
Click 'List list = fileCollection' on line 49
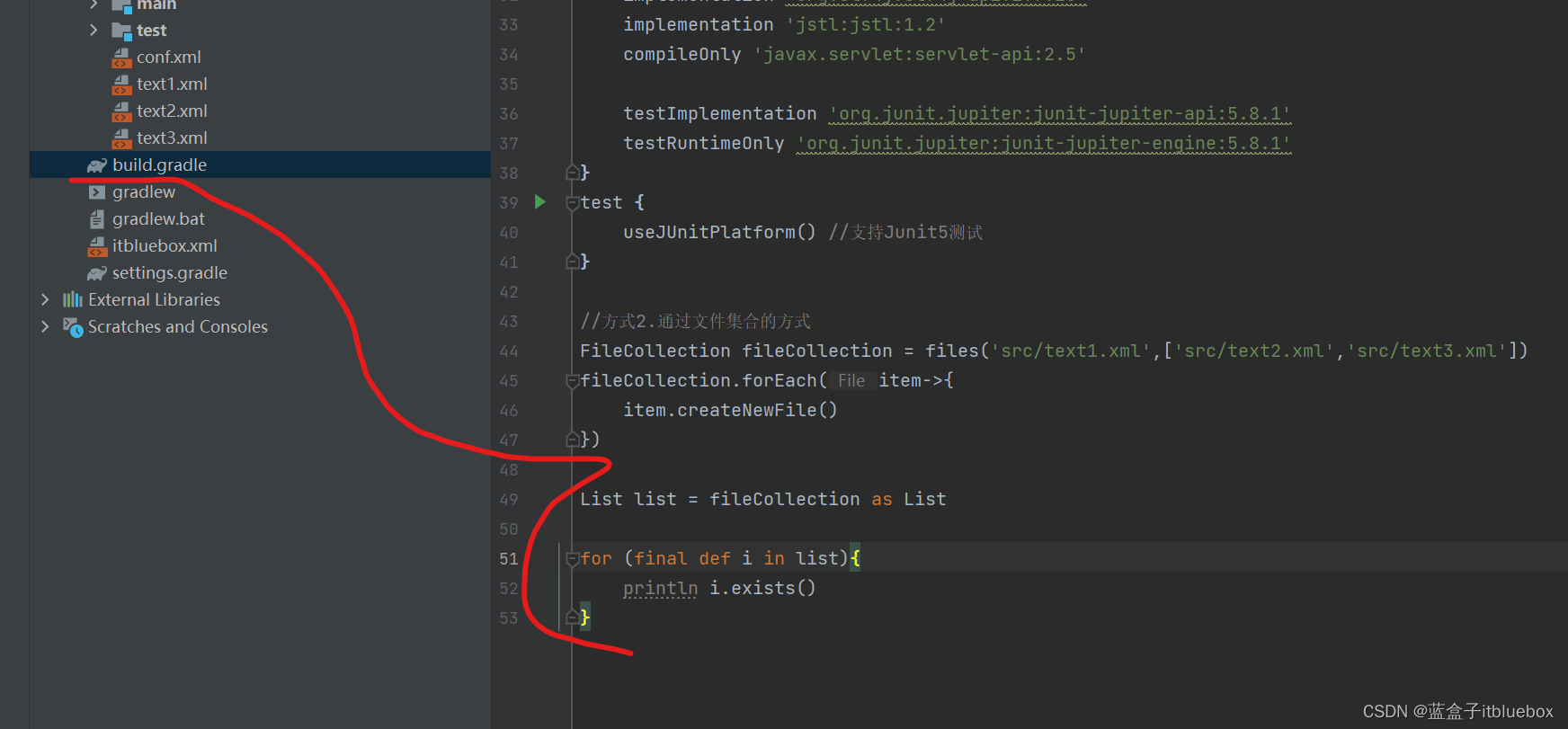[720, 499]
